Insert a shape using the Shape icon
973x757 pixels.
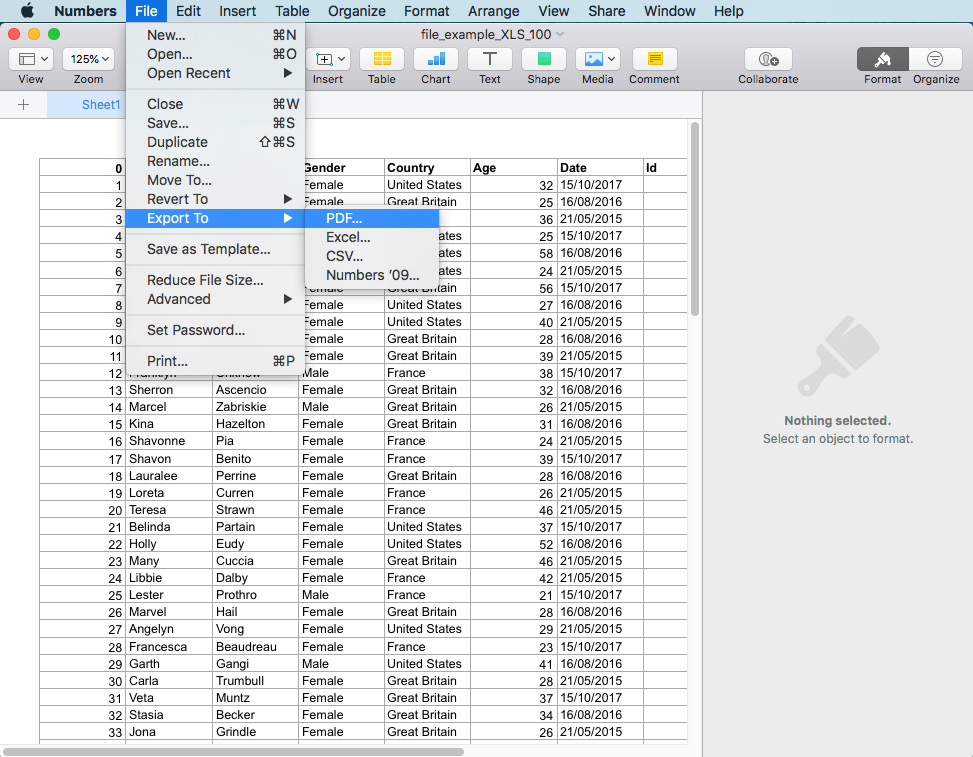pyautogui.click(x=543, y=60)
